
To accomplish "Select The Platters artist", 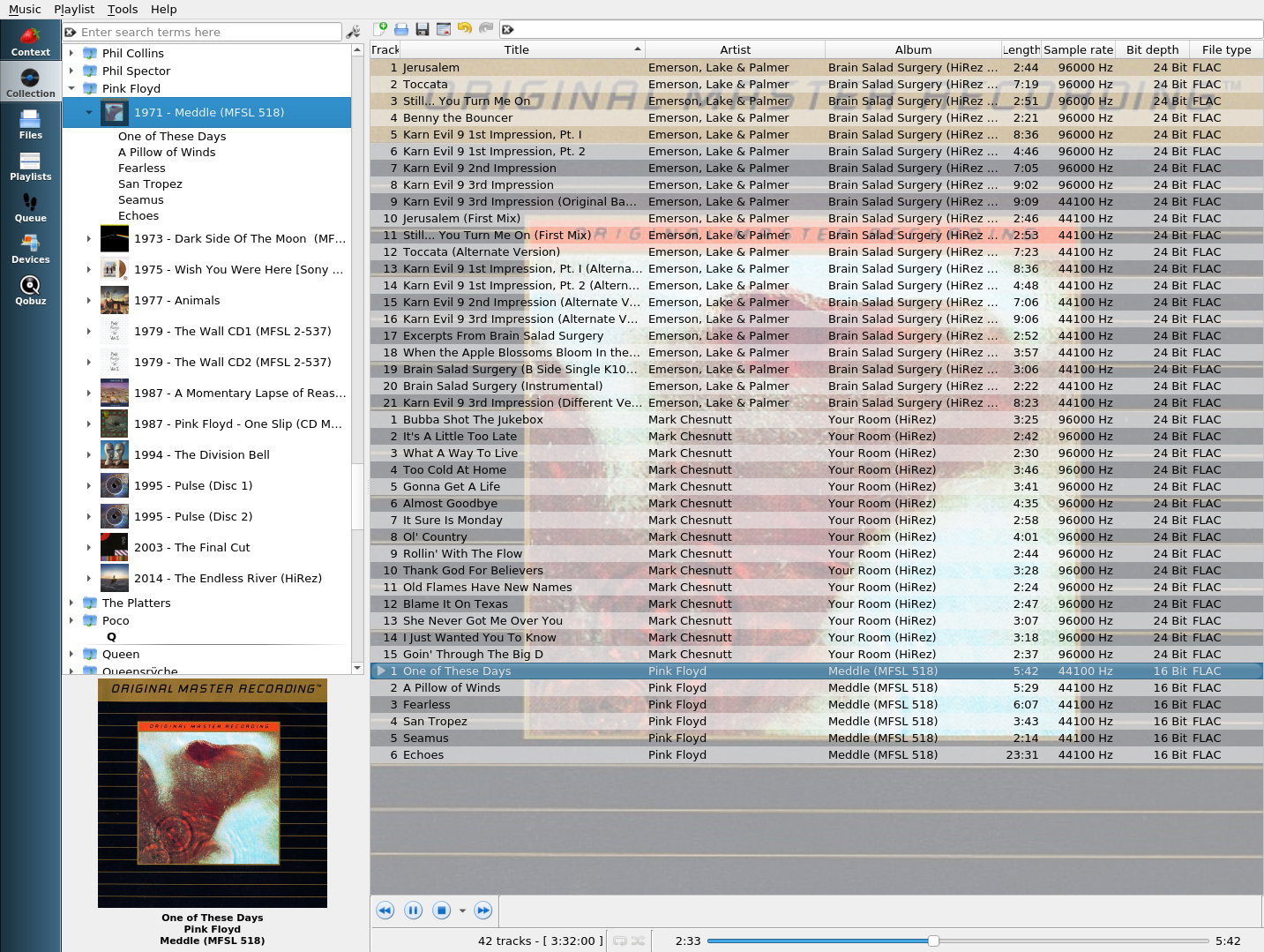I will (x=137, y=603).
